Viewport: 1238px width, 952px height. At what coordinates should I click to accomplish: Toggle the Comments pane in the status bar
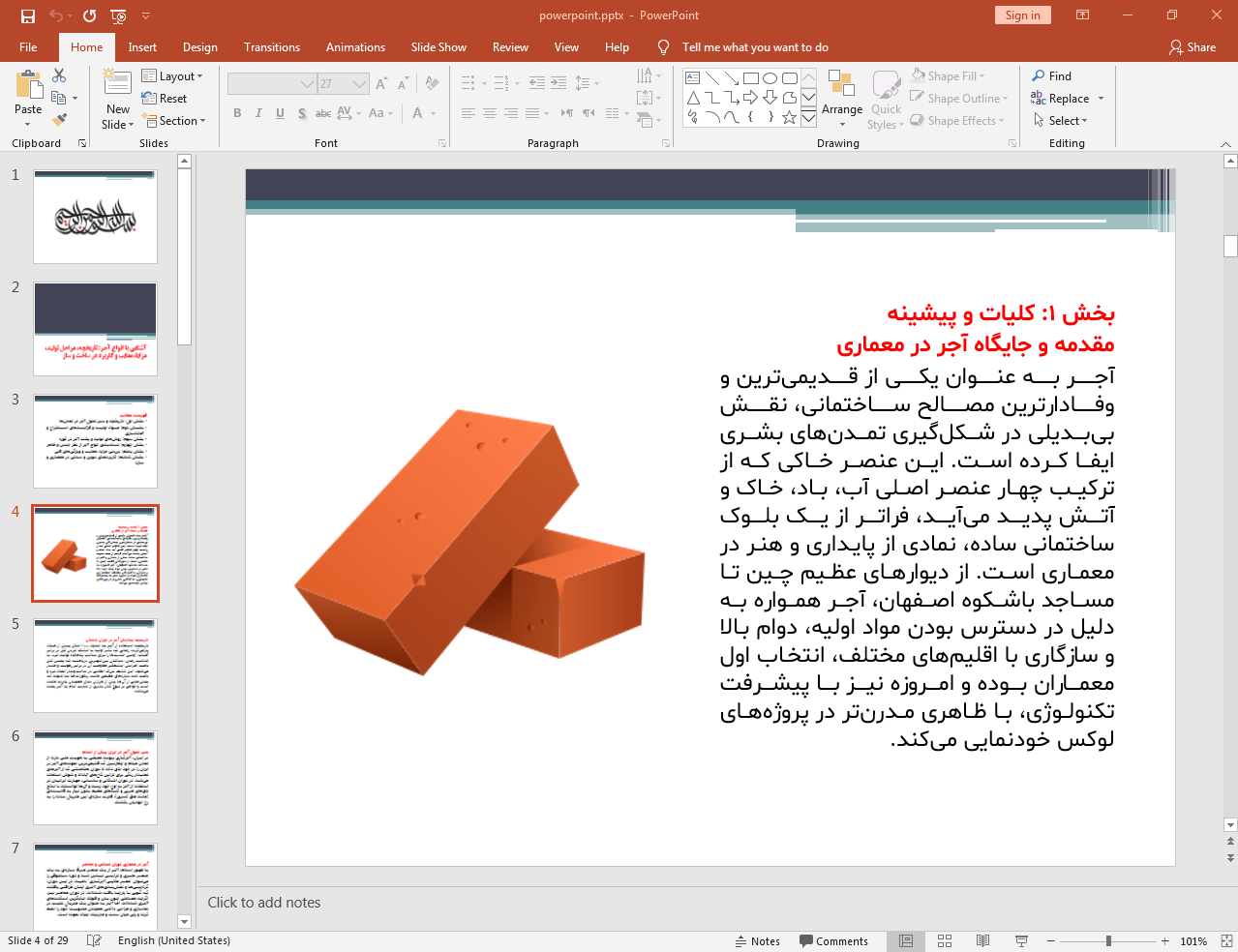click(x=833, y=941)
